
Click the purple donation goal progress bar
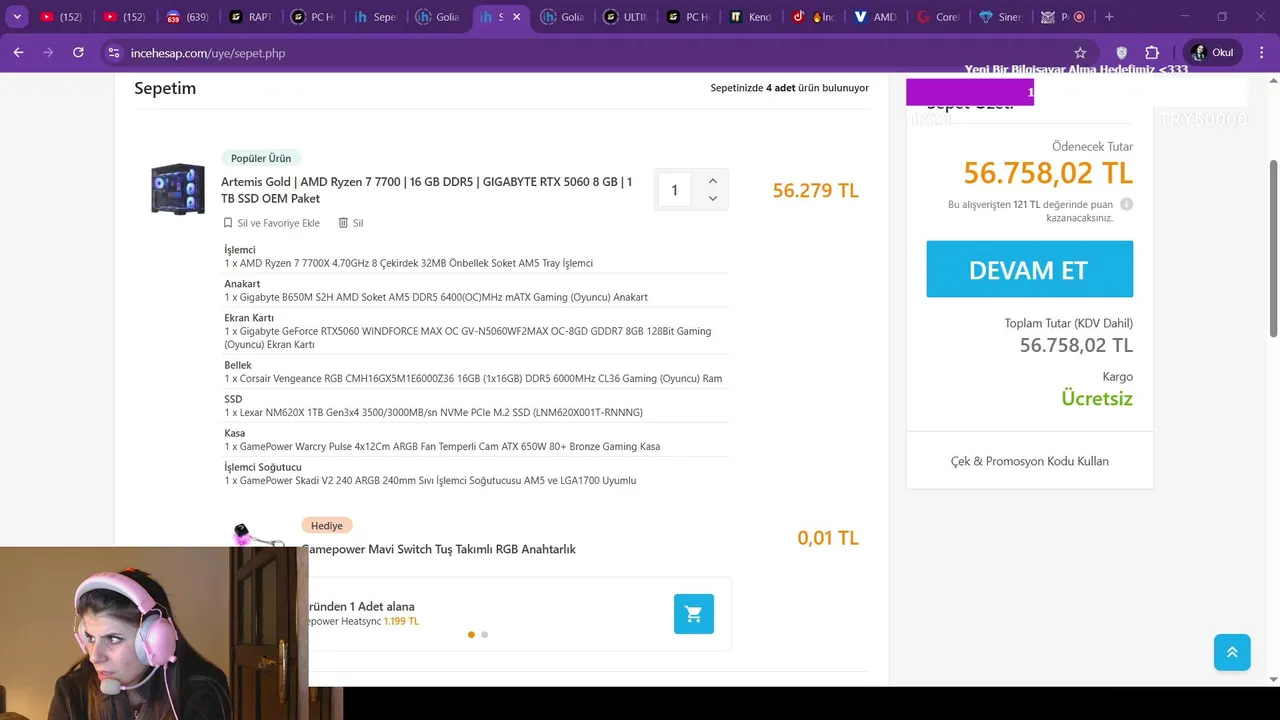[970, 92]
